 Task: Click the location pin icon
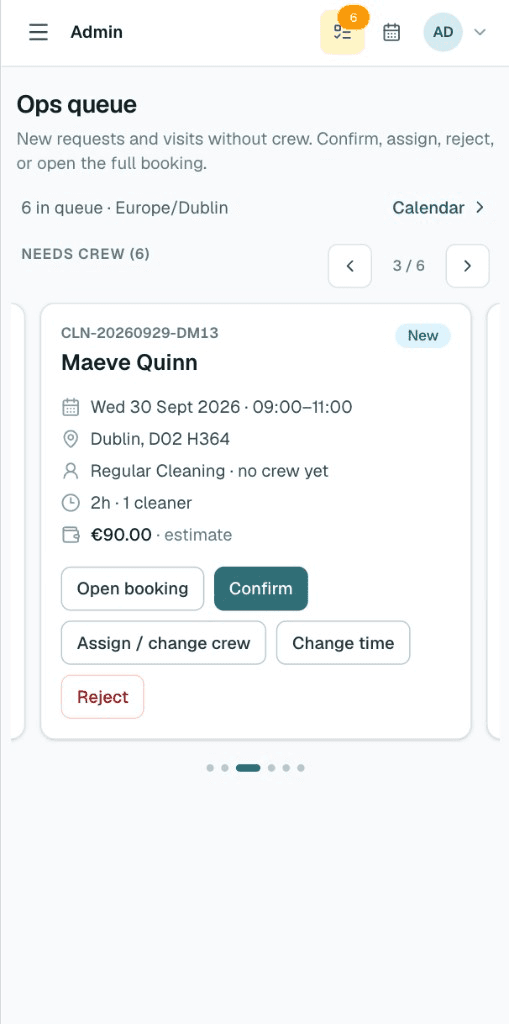(x=71, y=439)
